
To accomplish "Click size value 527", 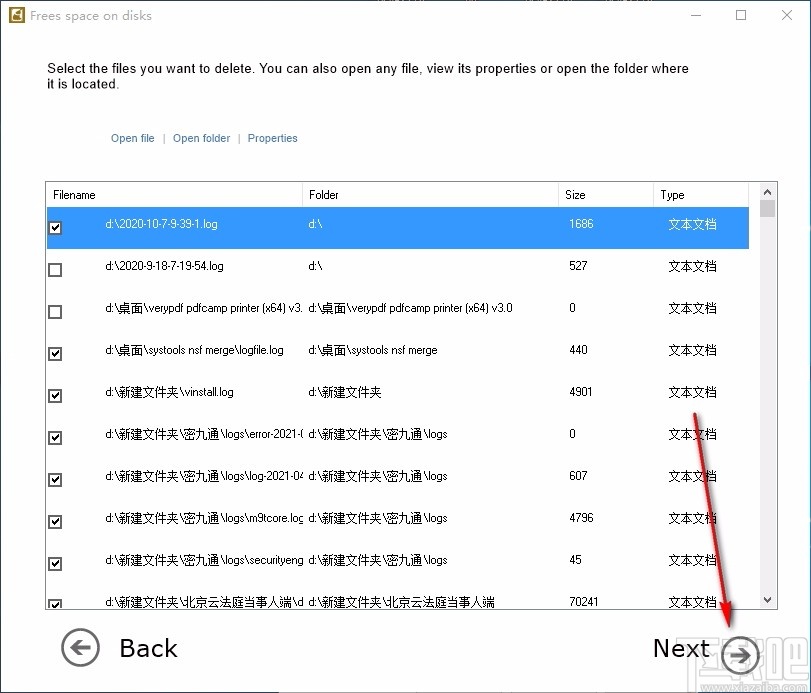I will pos(578,266).
